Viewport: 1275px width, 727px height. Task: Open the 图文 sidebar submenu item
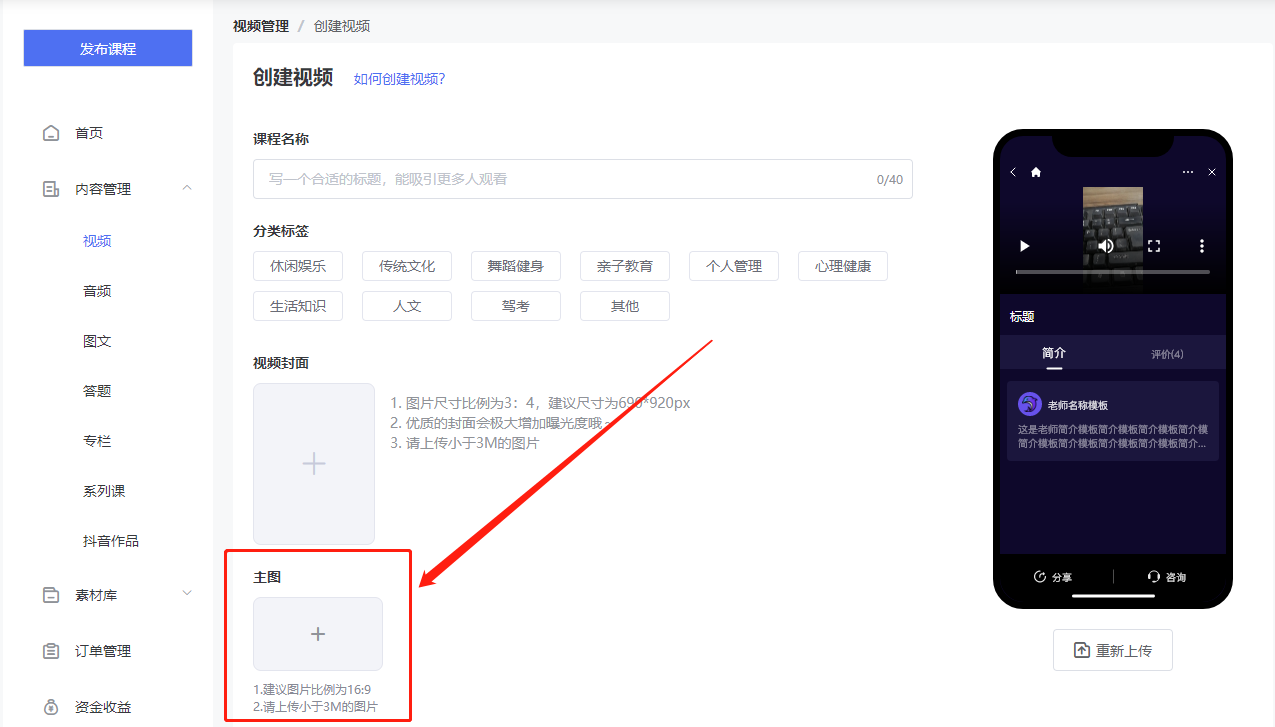tap(97, 341)
